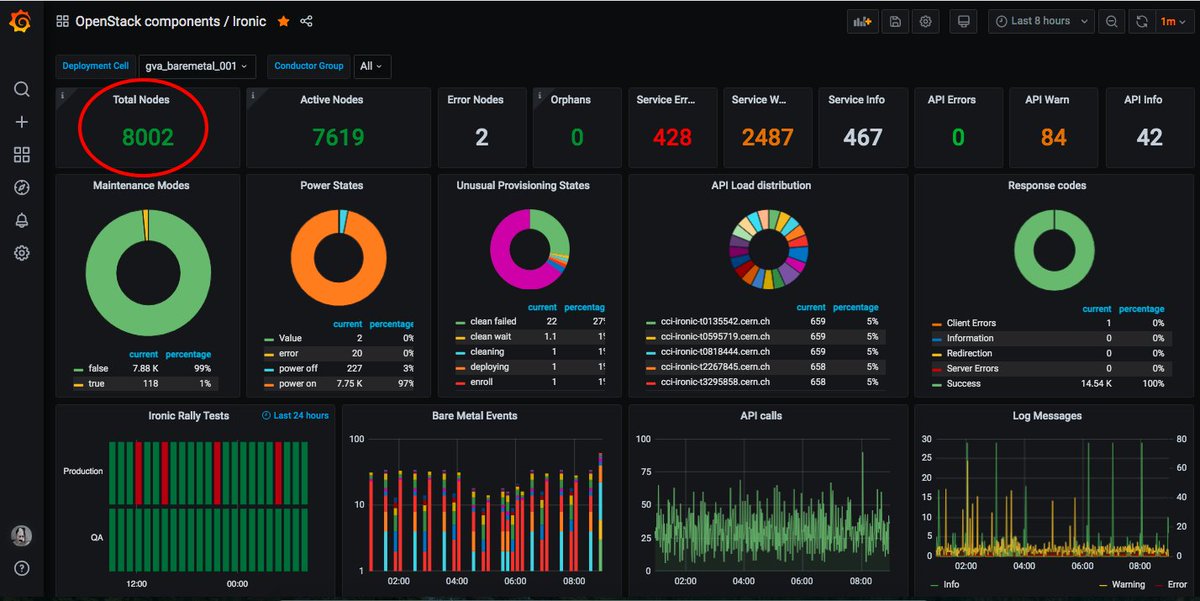Screen dimensions: 1200x601
Task: Click color swatch of cci-ironic-t0135542.cern.ch legend
Action: pyautogui.click(x=652, y=323)
